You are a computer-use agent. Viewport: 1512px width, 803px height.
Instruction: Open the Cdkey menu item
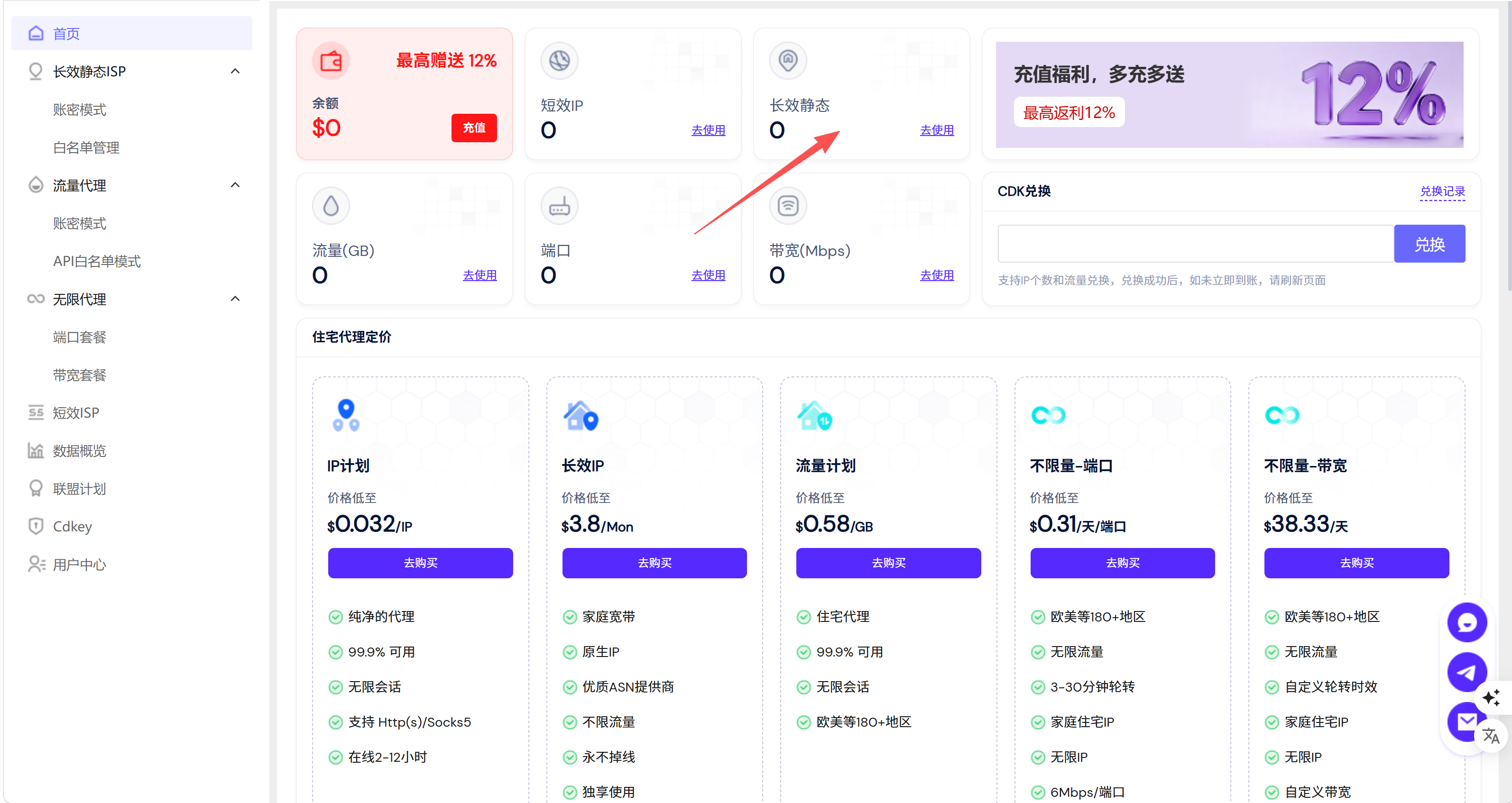click(x=72, y=526)
